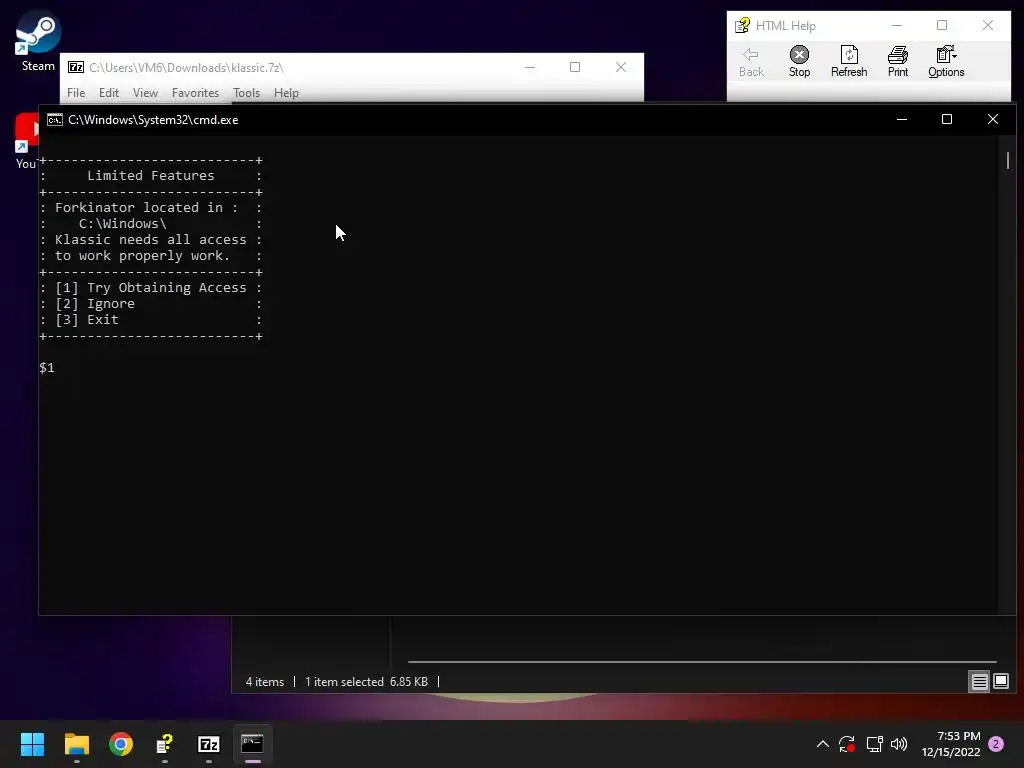Image resolution: width=1024 pixels, height=768 pixels.
Task: Click the '$1' prompt line
Action: pos(47,368)
